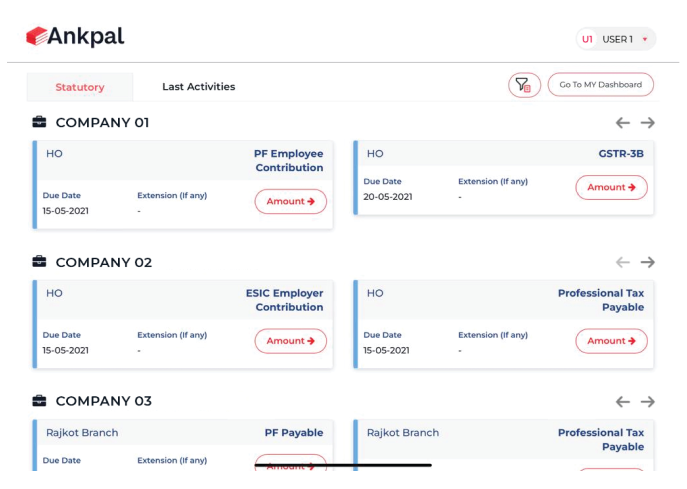
Task: Expand the USER 1 dropdown arrow
Action: pyautogui.click(x=645, y=39)
